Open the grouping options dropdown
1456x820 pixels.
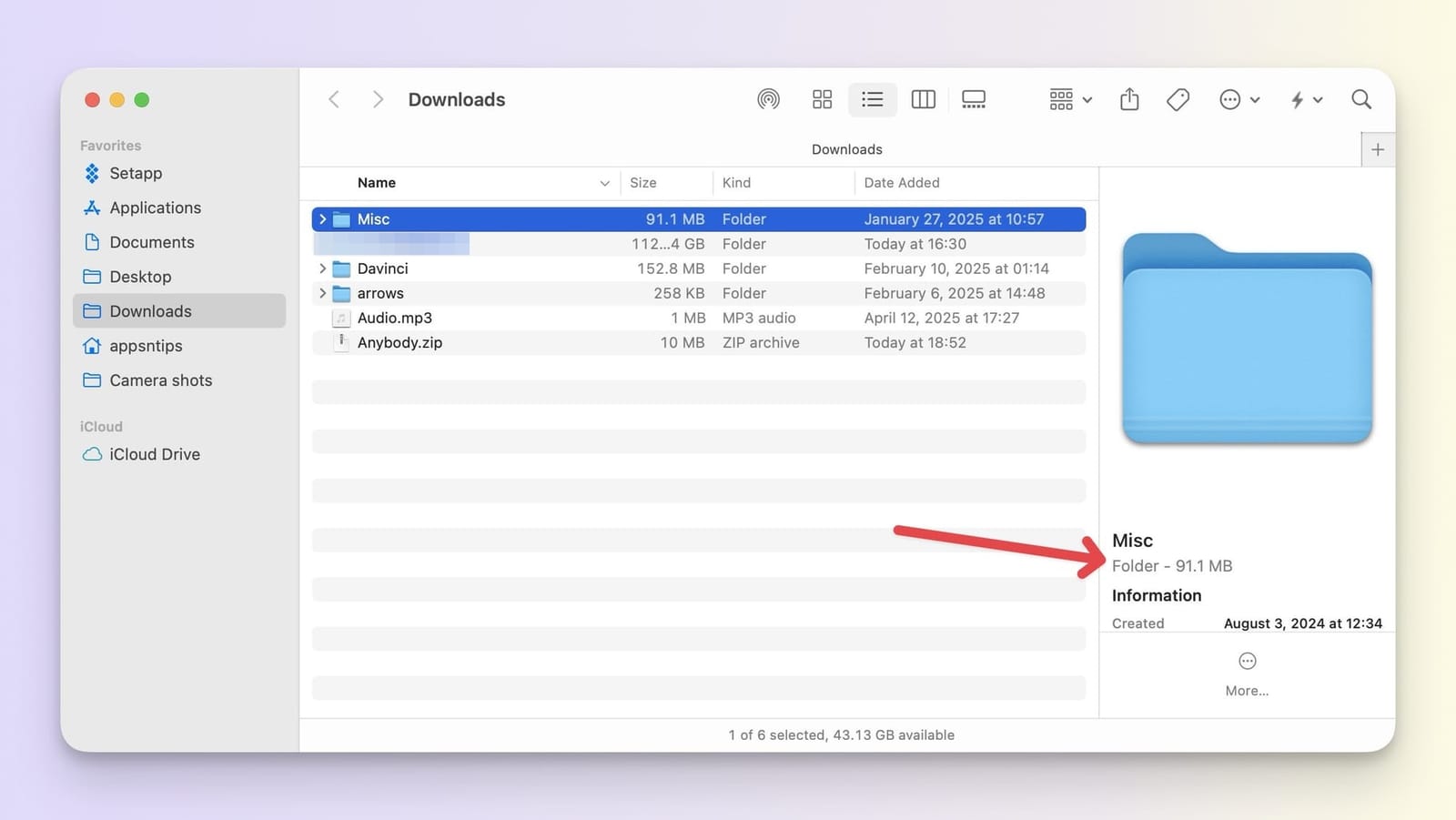[x=1067, y=99]
